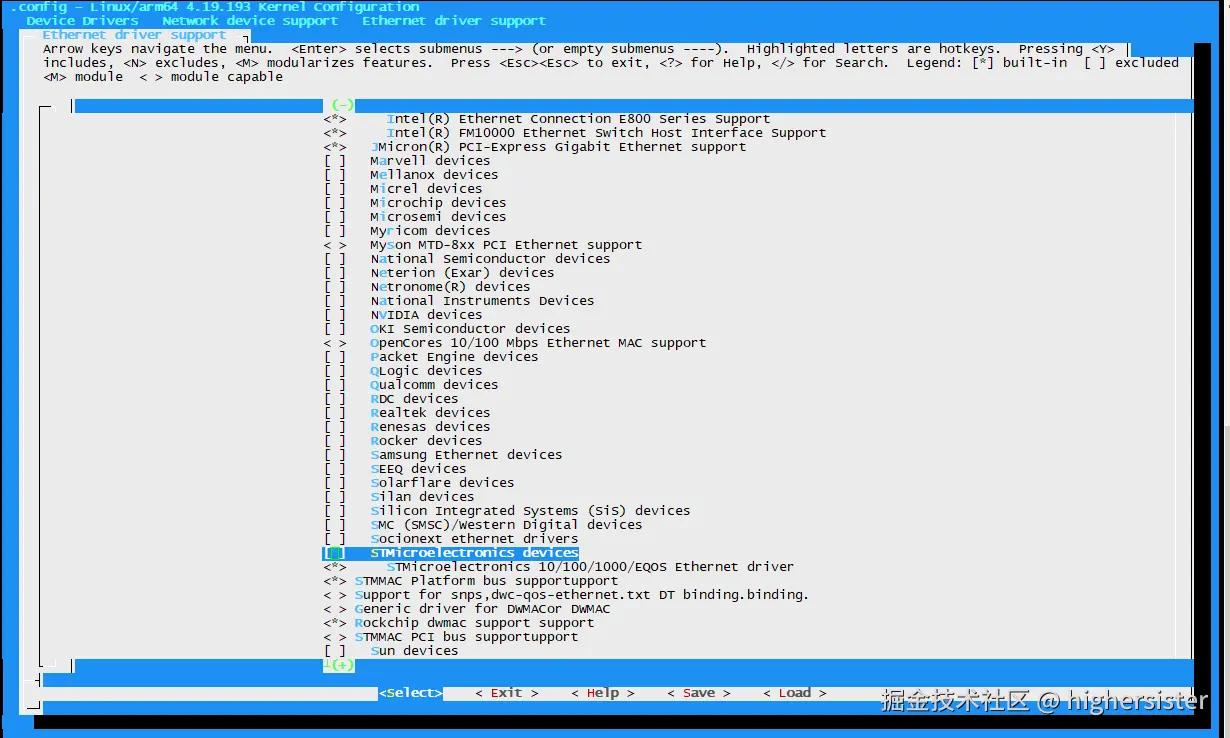Toggle the Sun devices checkbox
Image resolution: width=1230 pixels, height=738 pixels.
point(335,650)
